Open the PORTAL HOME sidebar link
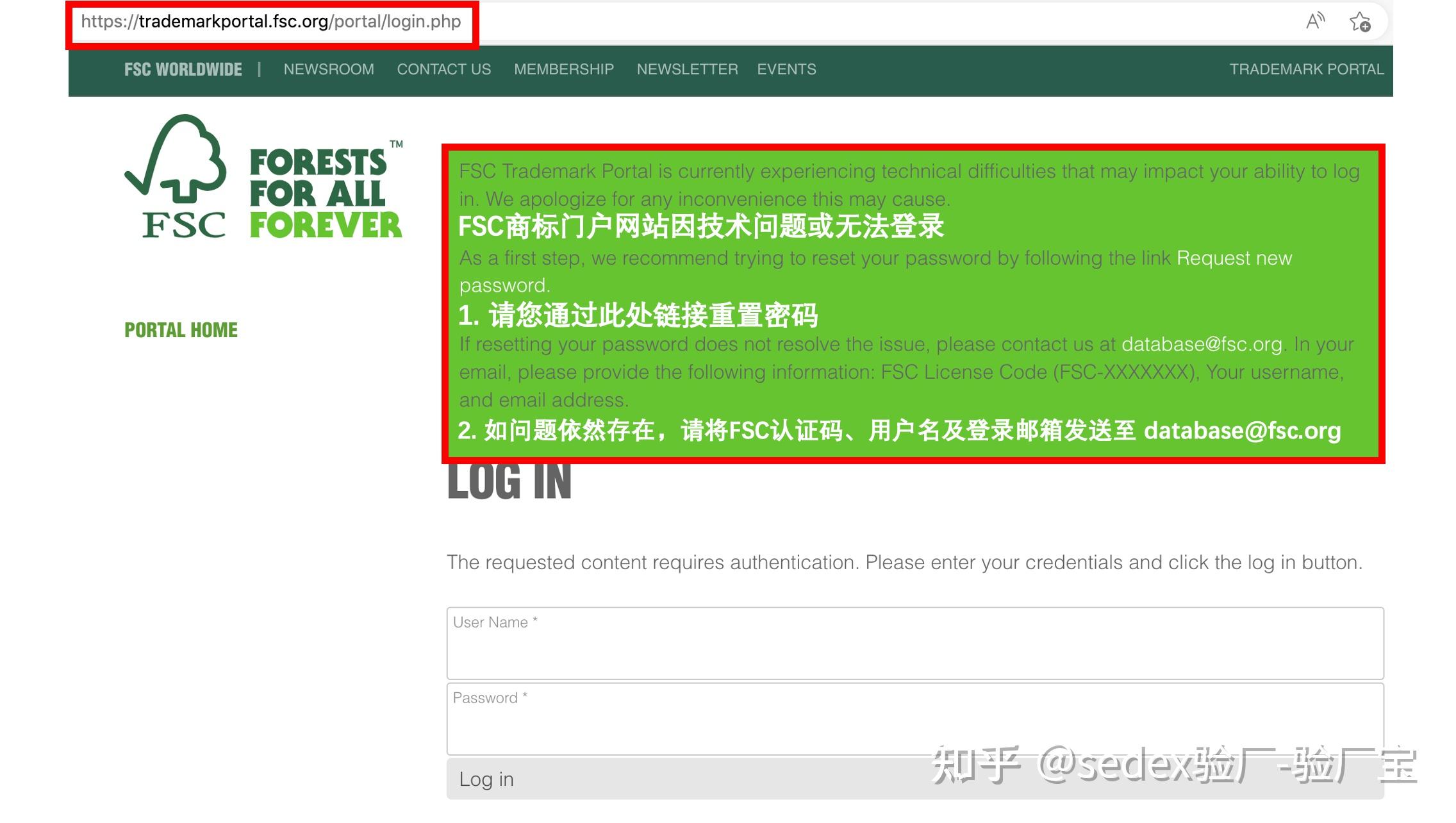This screenshot has width=1456, height=823. (x=181, y=329)
